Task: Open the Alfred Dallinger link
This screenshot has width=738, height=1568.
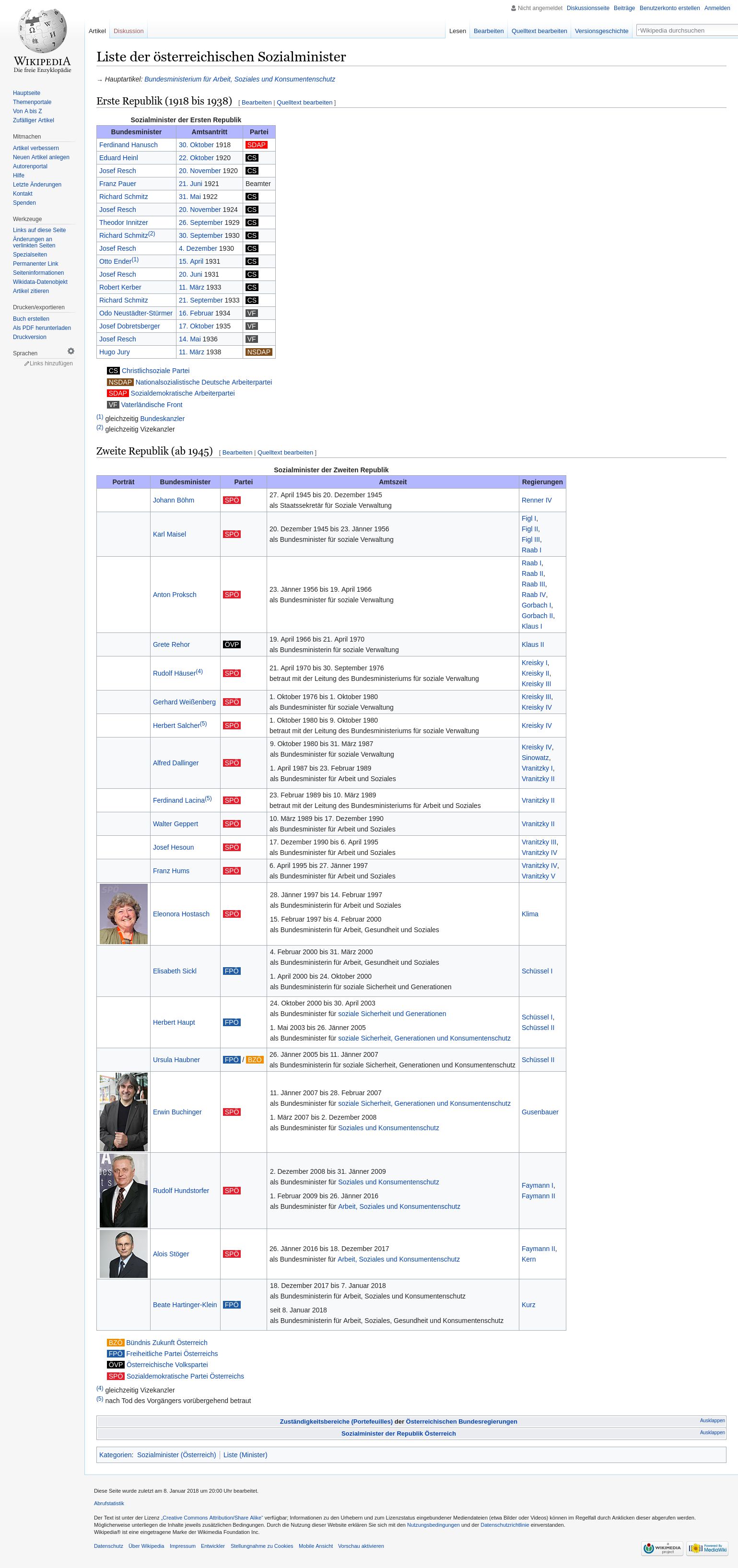Action: pyautogui.click(x=176, y=763)
